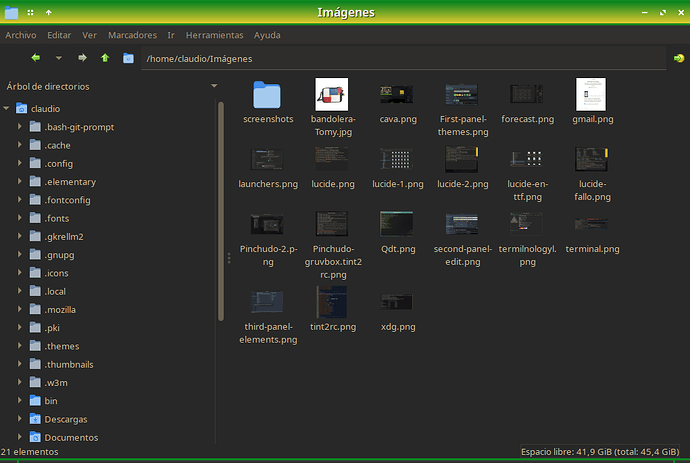This screenshot has width=690, height=463.
Task: Click the directory tree vertical scrollbar
Action: (221, 210)
